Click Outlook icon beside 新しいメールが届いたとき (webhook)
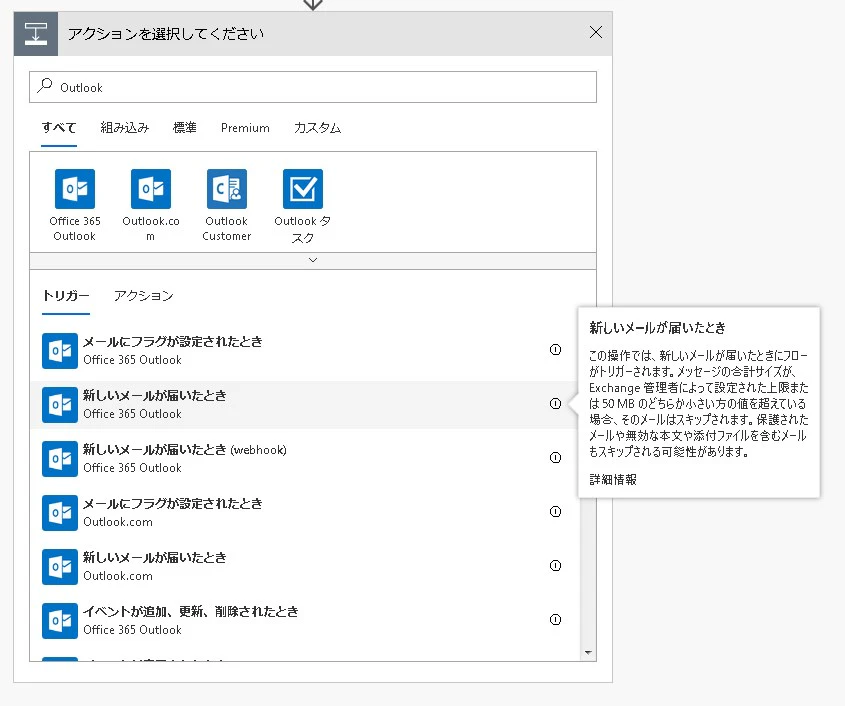This screenshot has height=706, width=845. [60, 459]
